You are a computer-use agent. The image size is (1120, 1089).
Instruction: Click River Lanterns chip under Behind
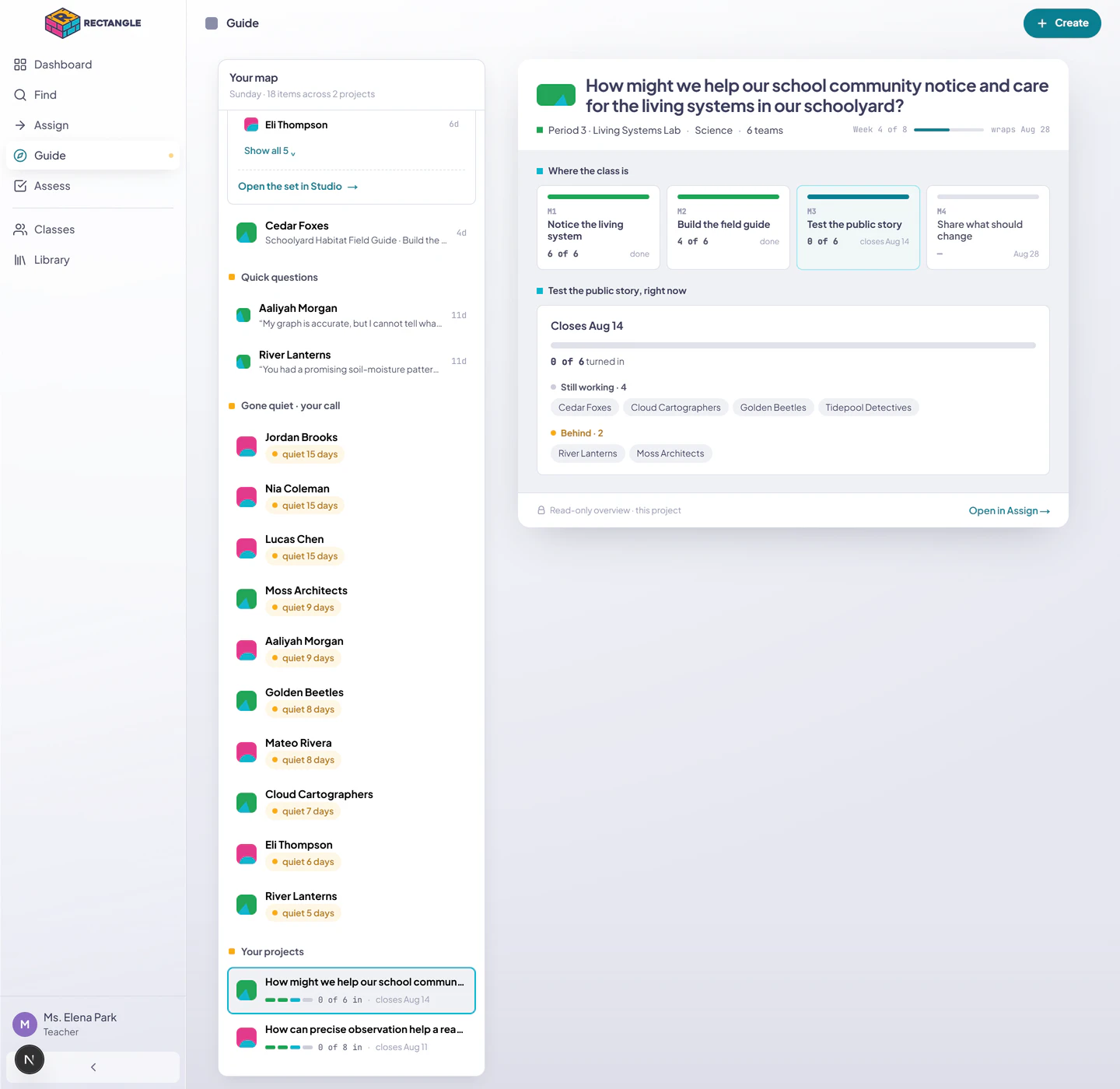pyautogui.click(x=588, y=453)
